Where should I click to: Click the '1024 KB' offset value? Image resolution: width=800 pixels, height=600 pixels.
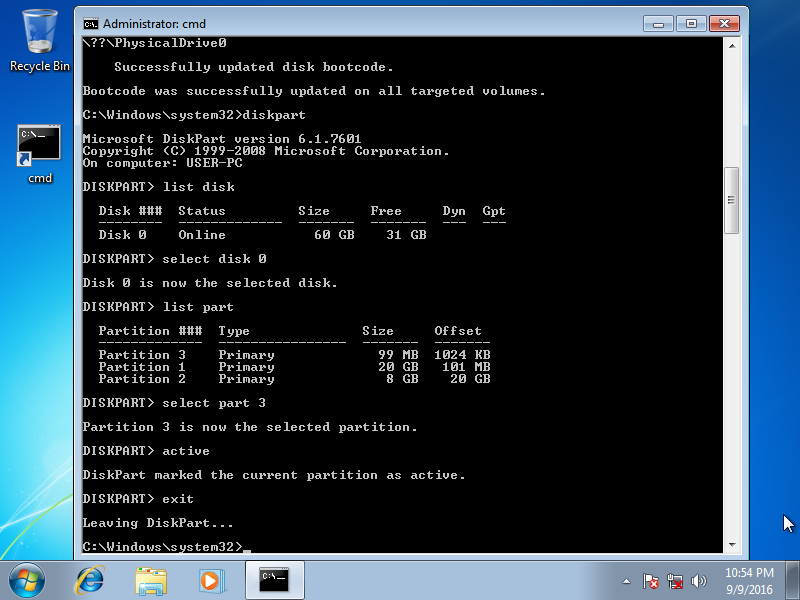[462, 355]
